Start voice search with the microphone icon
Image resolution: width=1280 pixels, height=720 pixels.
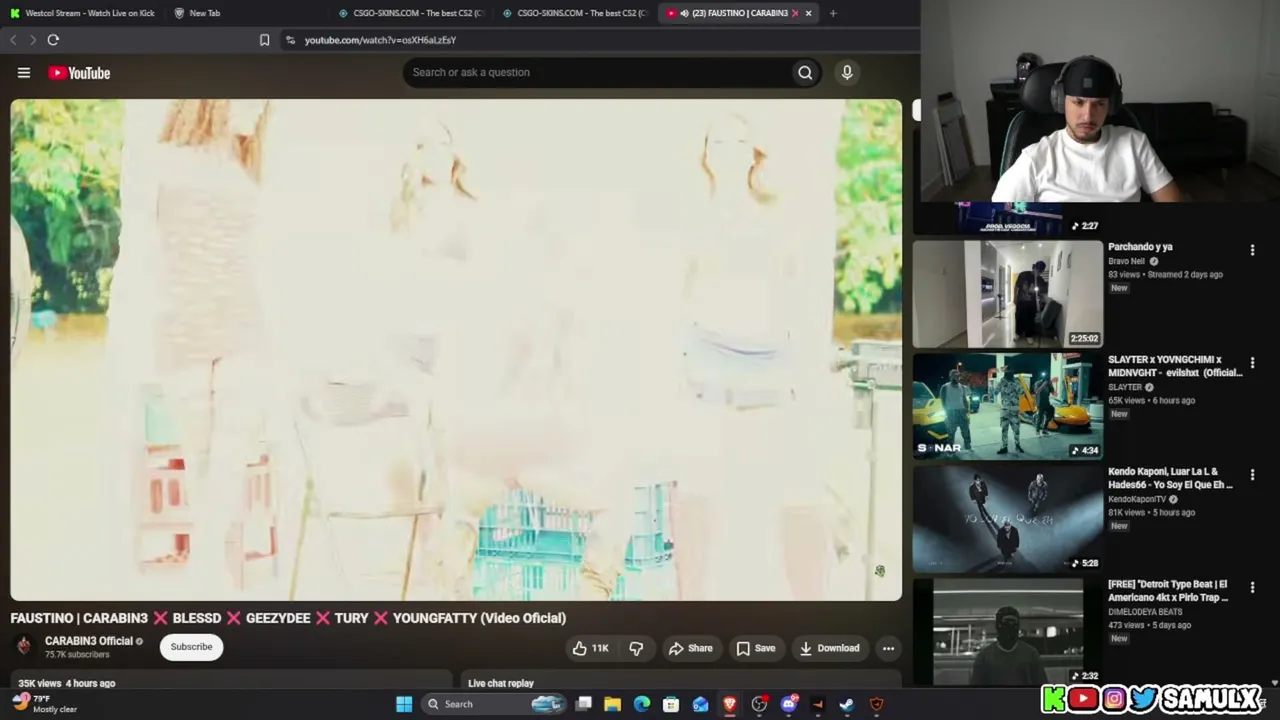(847, 73)
